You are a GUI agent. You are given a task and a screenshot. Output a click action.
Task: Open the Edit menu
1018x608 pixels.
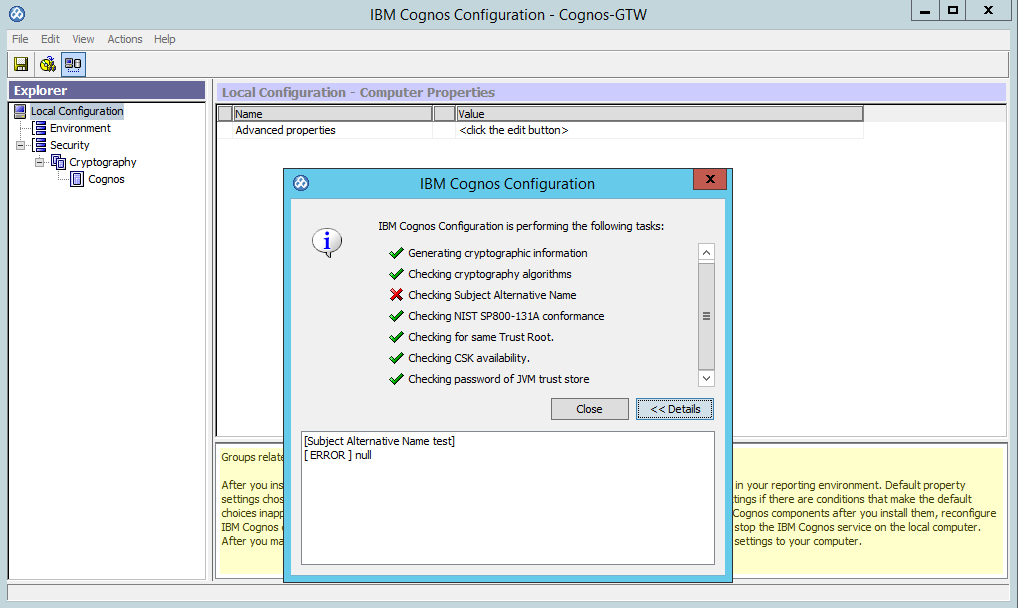[50, 39]
